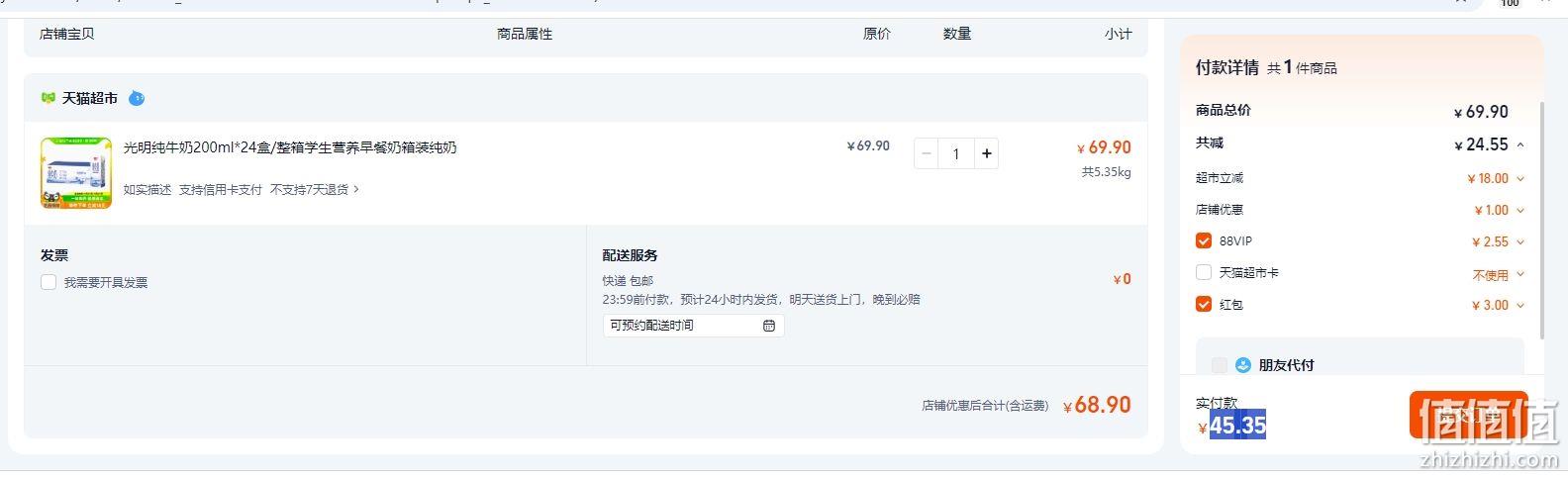Click the 实付款 amount 45.35

[1237, 426]
